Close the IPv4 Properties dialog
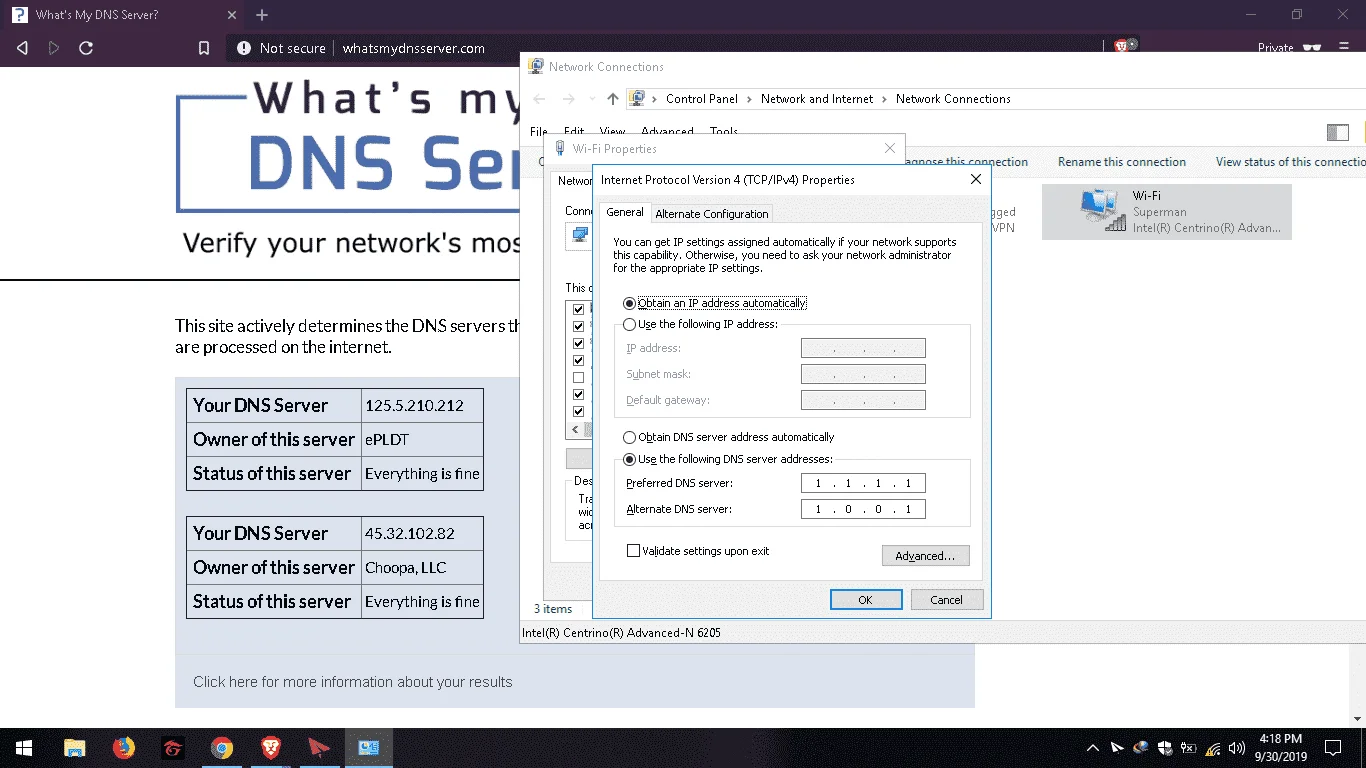 tap(976, 179)
